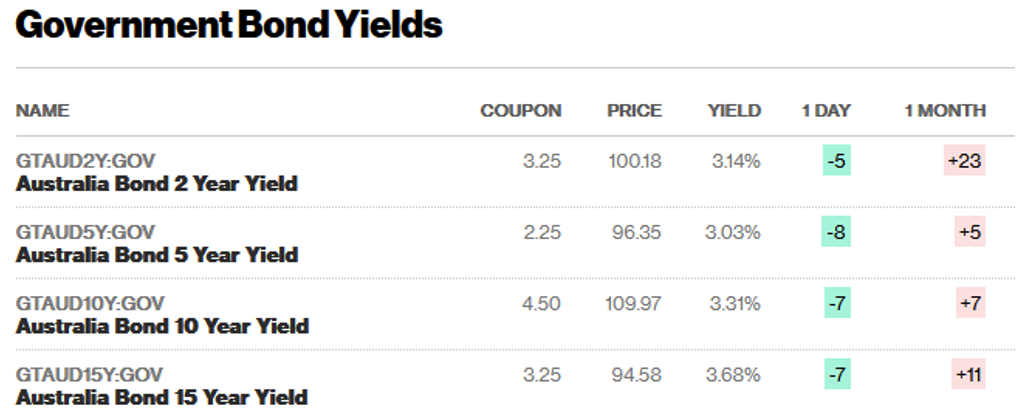Click the YIELD column header
The height and width of the screenshot is (415, 1027).
(x=734, y=110)
